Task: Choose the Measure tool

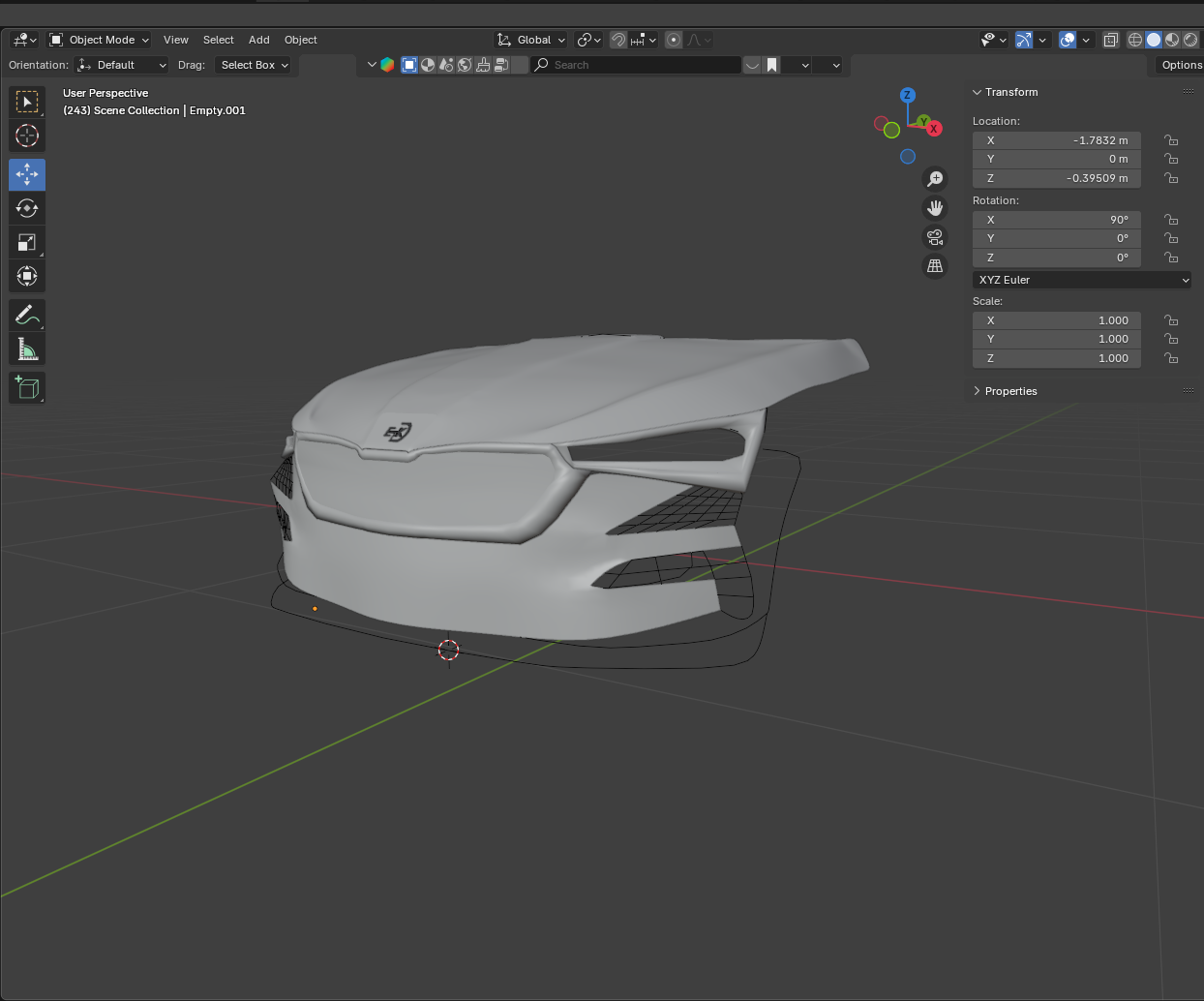Action: [27, 349]
